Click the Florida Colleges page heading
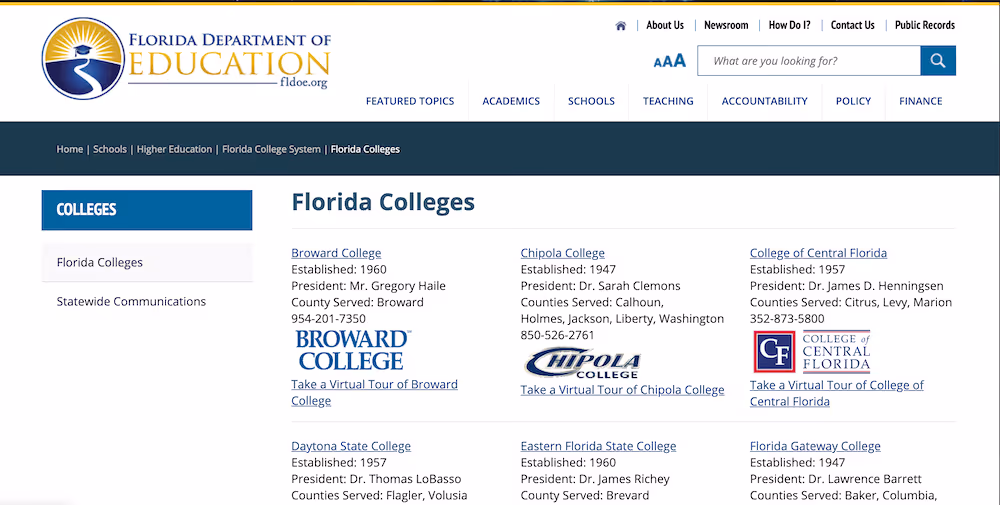The image size is (1000, 505). [x=383, y=201]
